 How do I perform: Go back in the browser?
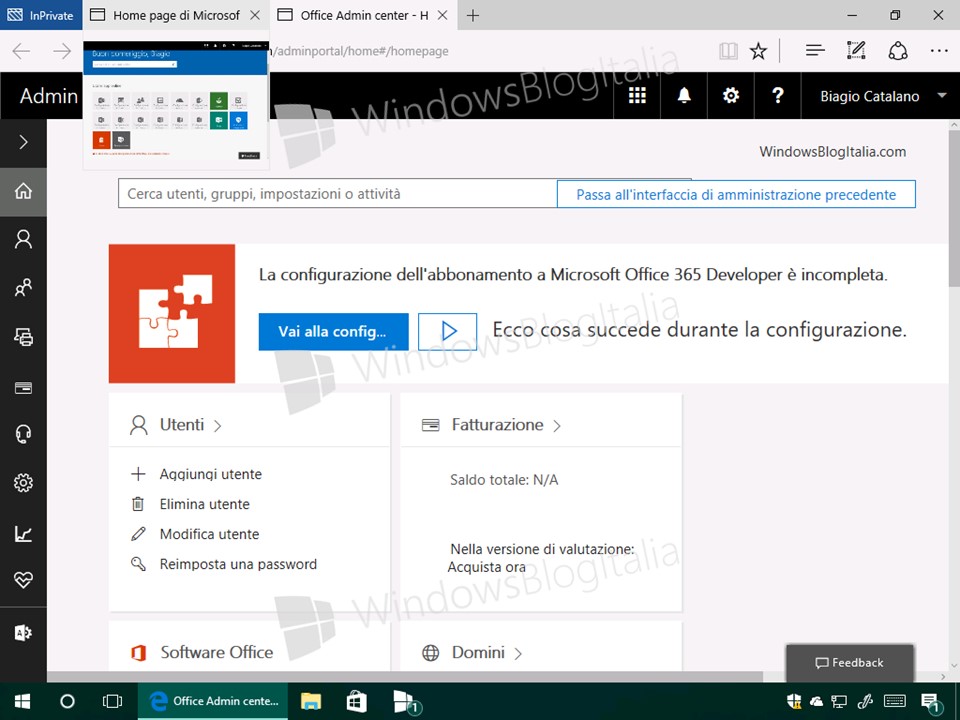coord(21,51)
